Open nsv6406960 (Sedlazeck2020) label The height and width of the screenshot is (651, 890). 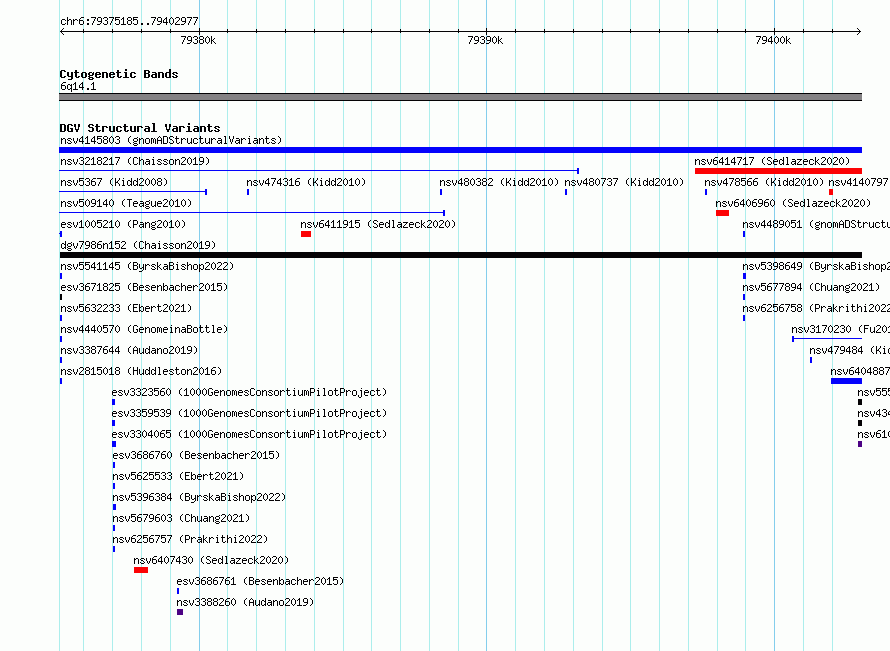(x=793, y=203)
